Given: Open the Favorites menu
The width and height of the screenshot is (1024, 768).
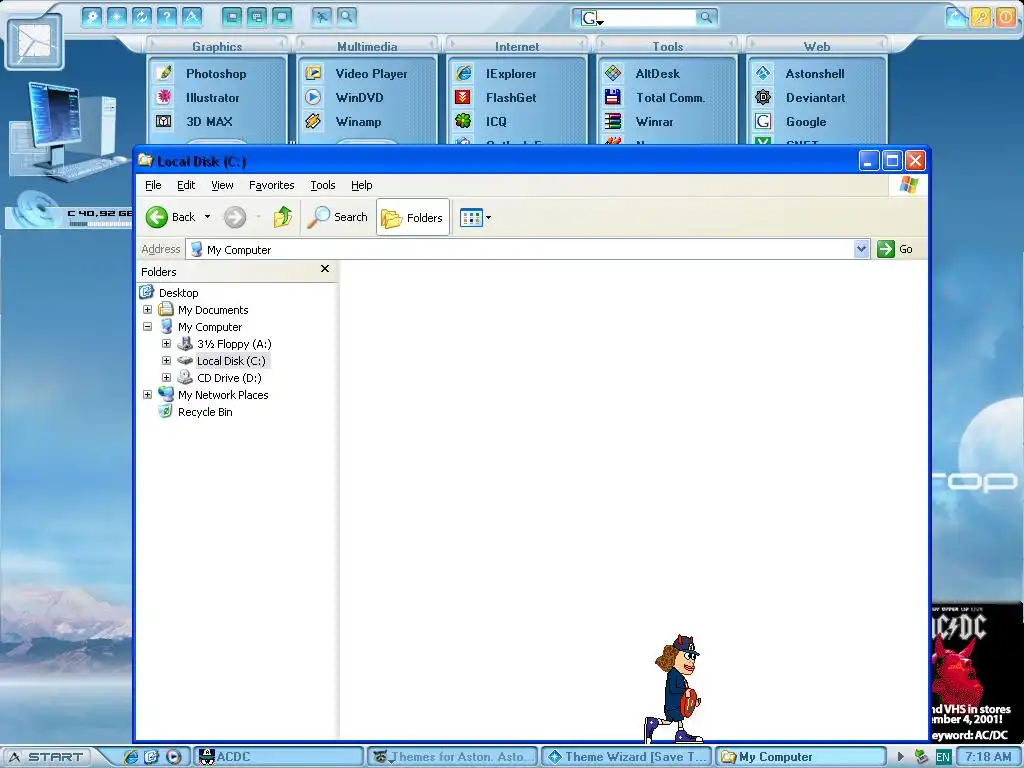Looking at the screenshot, I should tap(272, 185).
